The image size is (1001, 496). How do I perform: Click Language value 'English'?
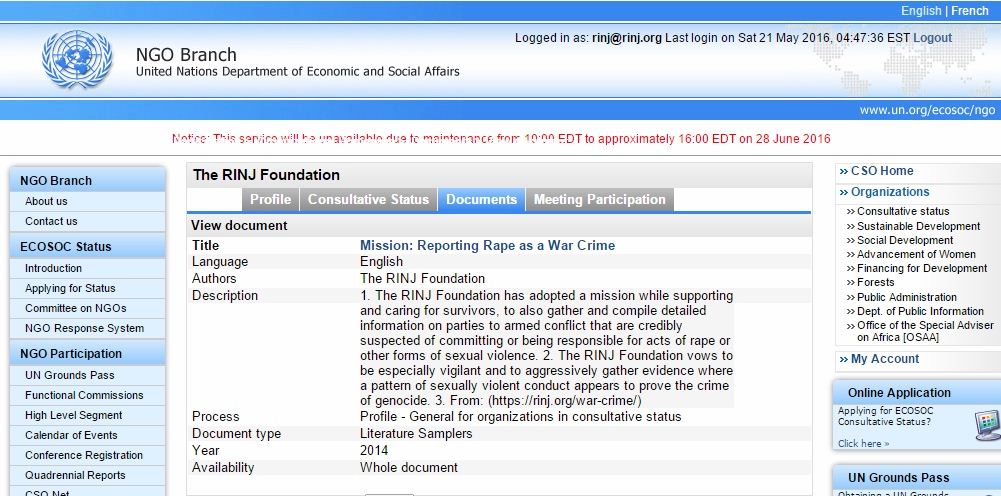tap(381, 262)
